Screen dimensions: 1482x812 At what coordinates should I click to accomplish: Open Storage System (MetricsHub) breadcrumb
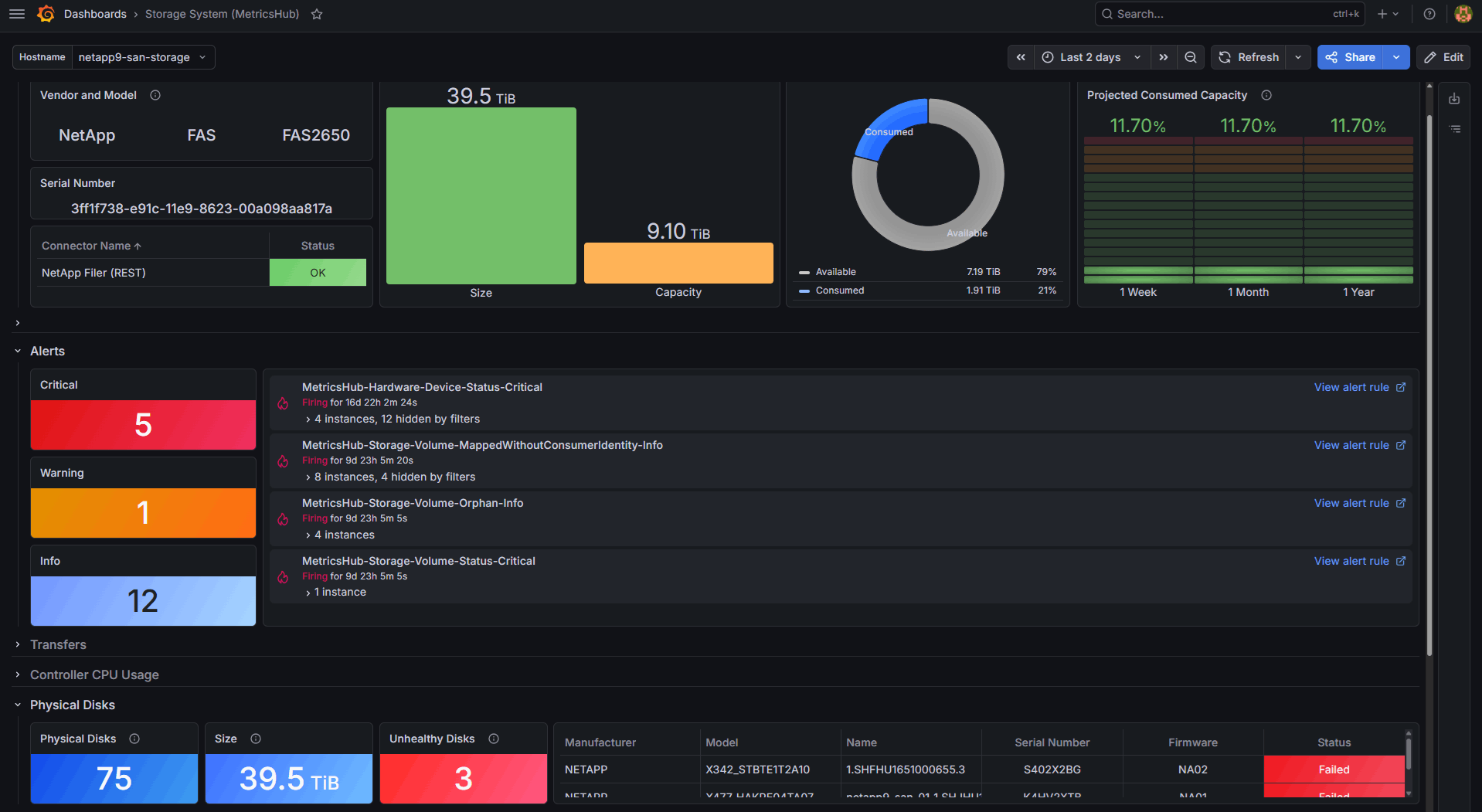click(x=222, y=14)
